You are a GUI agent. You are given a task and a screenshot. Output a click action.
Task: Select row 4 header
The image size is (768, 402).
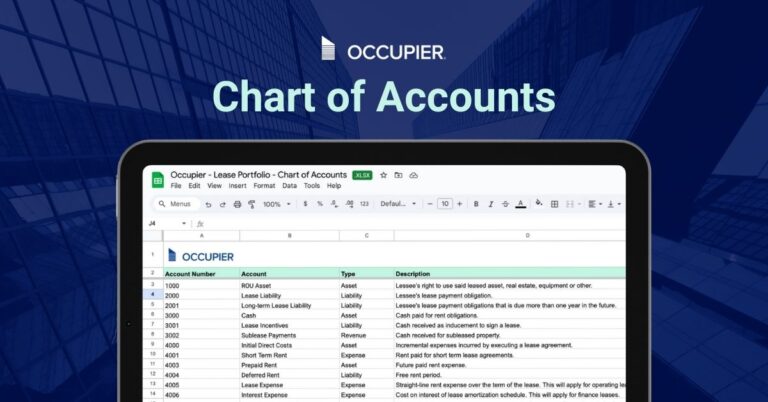coord(153,294)
